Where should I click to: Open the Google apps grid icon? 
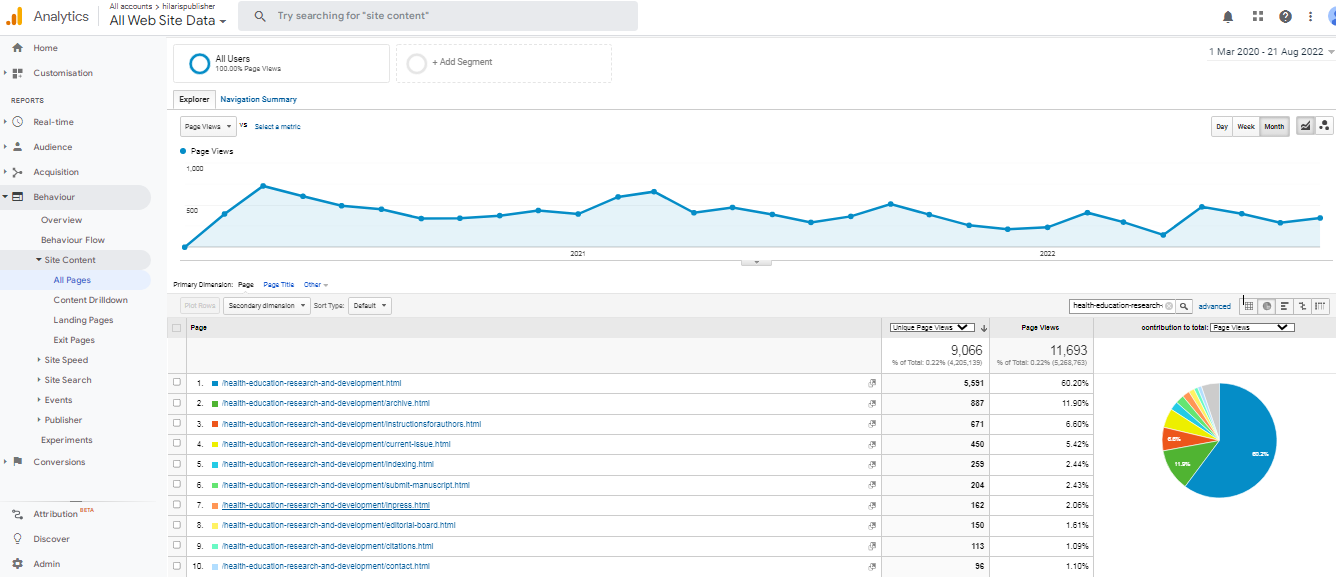(1257, 16)
